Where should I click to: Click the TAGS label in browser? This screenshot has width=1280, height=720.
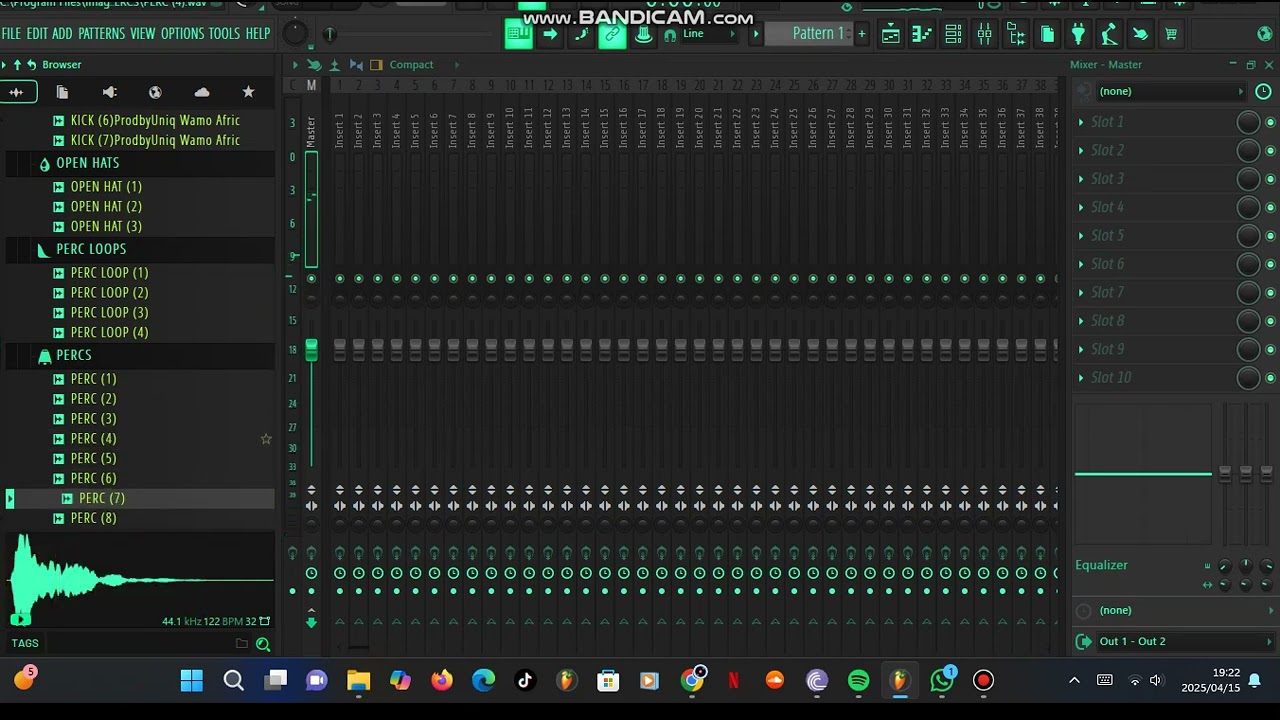25,644
